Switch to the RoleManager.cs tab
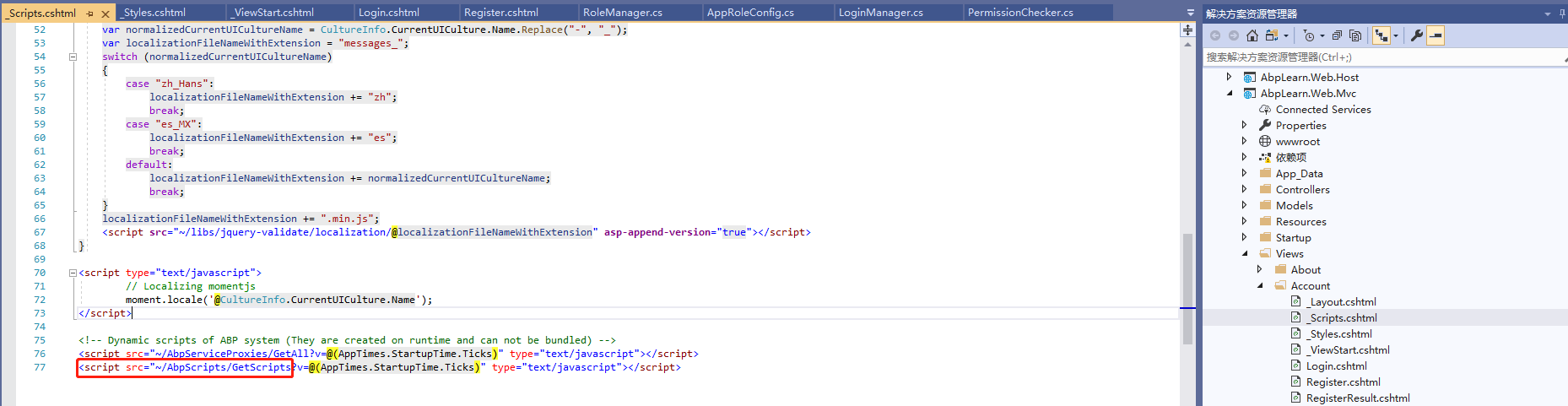The image size is (1568, 406). point(622,13)
